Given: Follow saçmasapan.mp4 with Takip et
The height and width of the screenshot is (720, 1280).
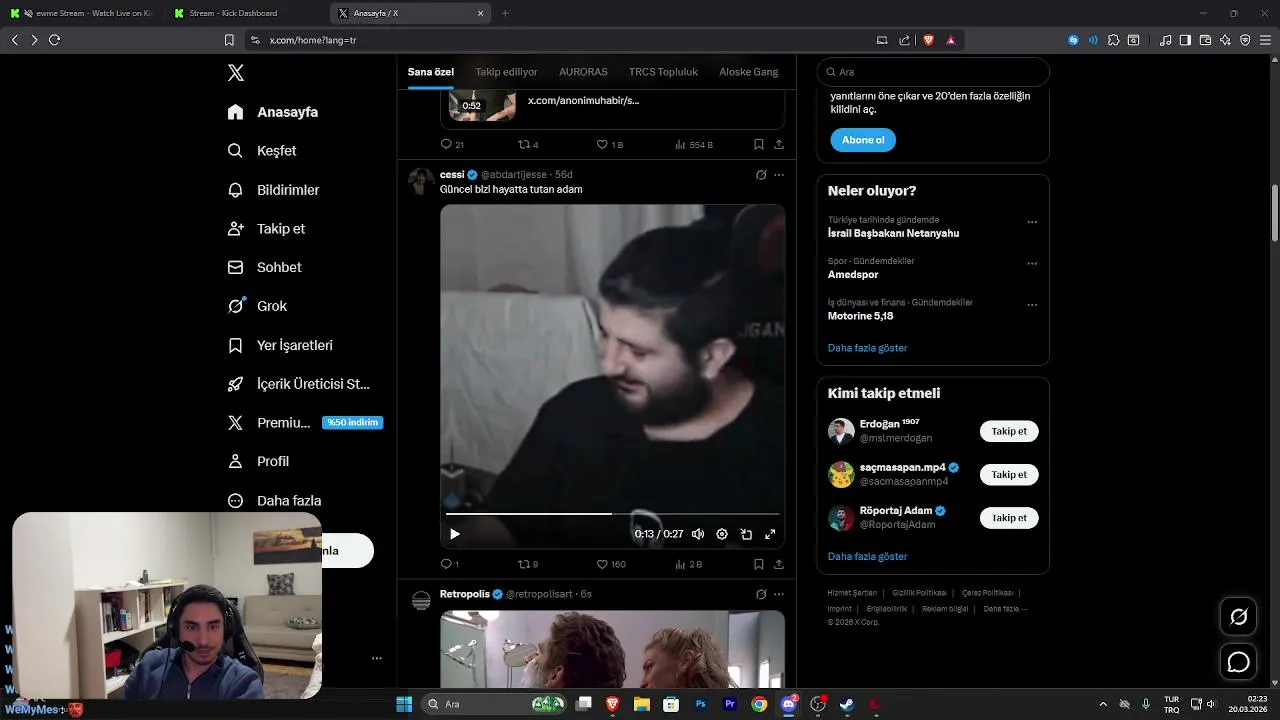Looking at the screenshot, I should [x=1009, y=475].
